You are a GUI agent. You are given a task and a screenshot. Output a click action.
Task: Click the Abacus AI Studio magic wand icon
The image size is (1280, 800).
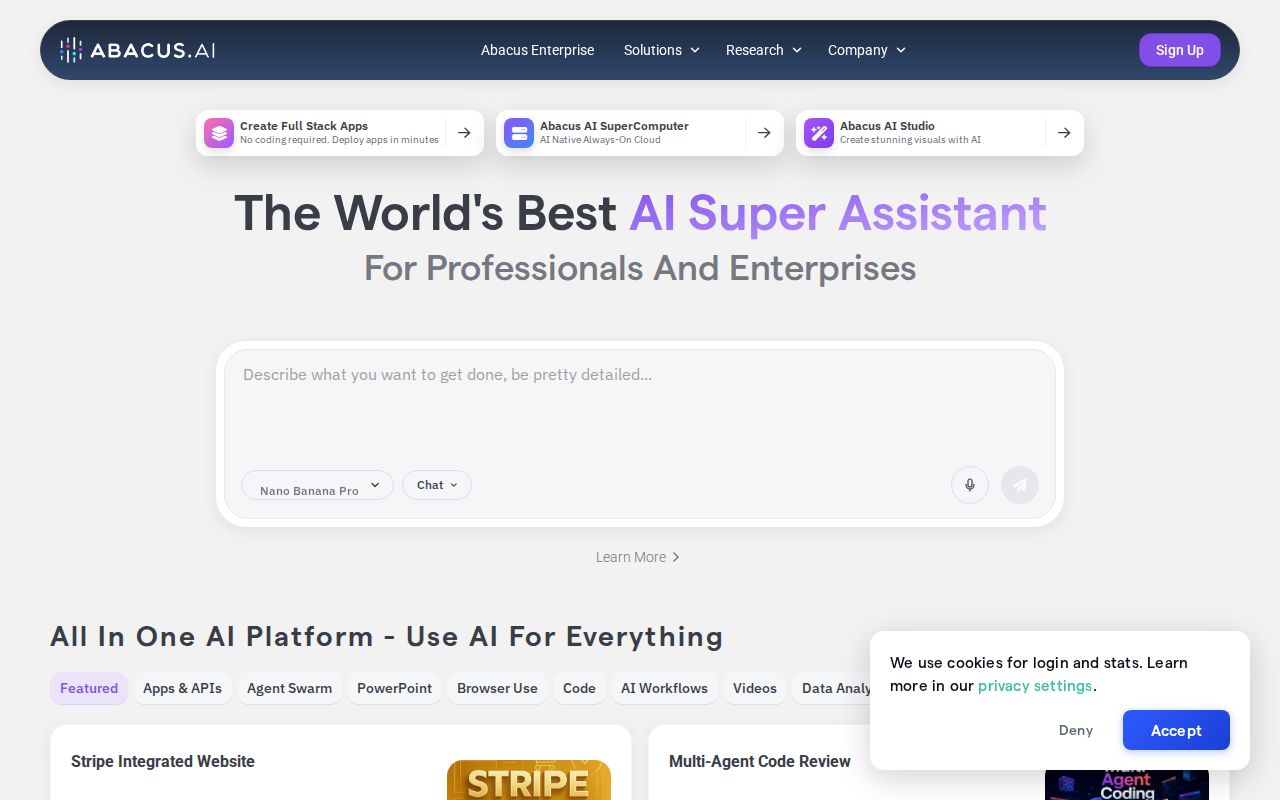[x=819, y=133]
